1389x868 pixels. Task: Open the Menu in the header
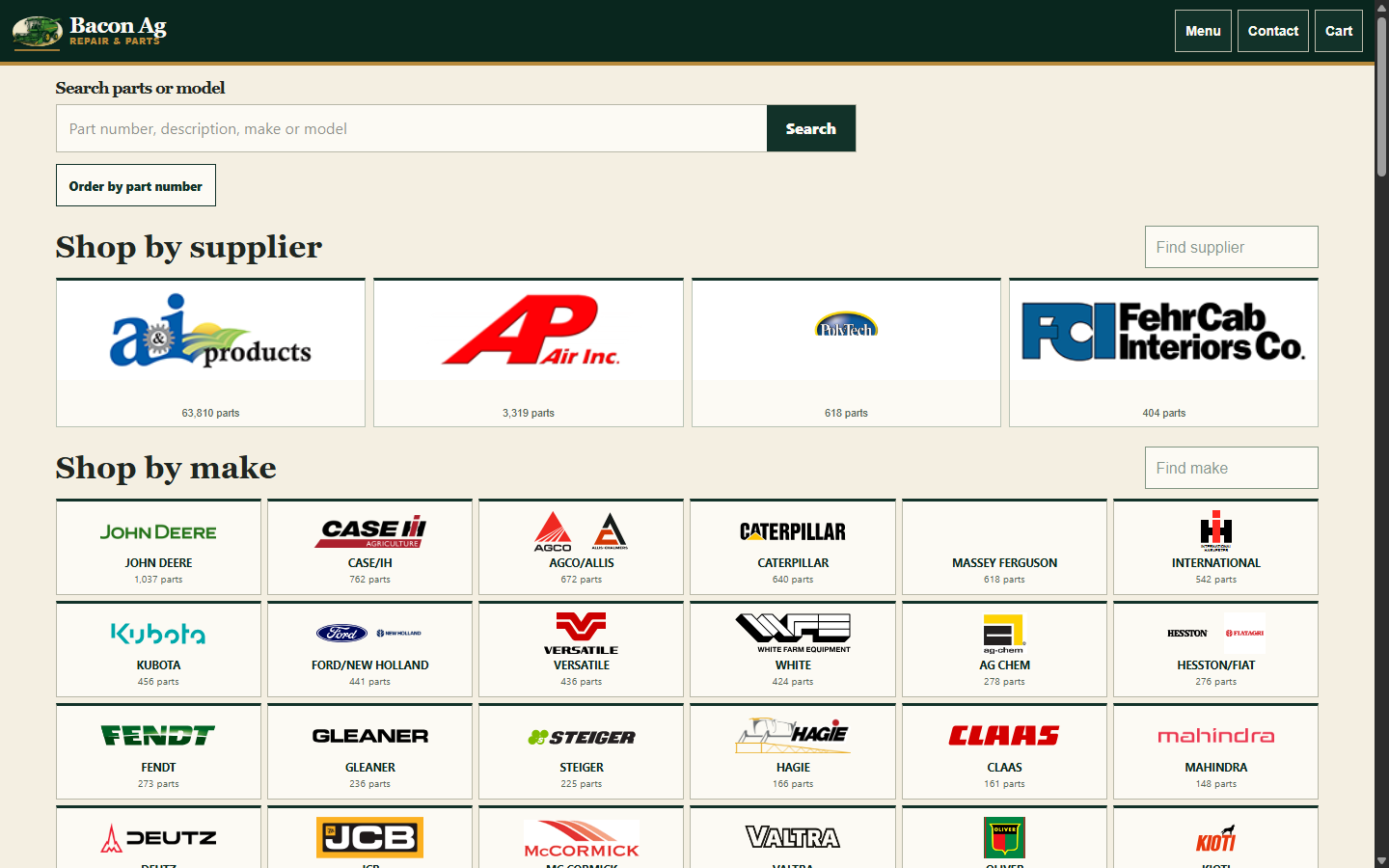[1203, 31]
